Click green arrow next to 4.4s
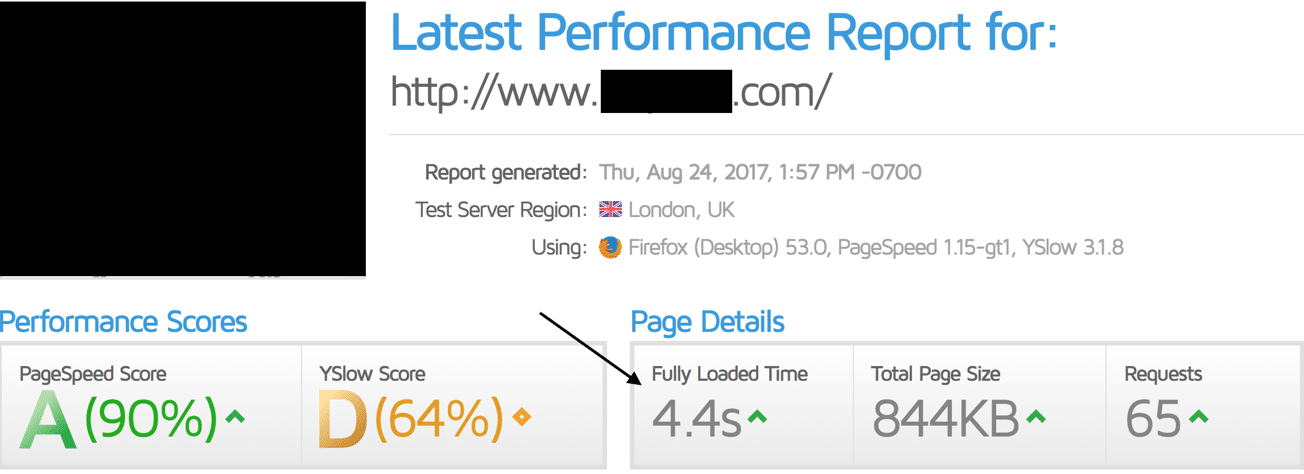This screenshot has width=1304, height=474. pyautogui.click(x=757, y=416)
